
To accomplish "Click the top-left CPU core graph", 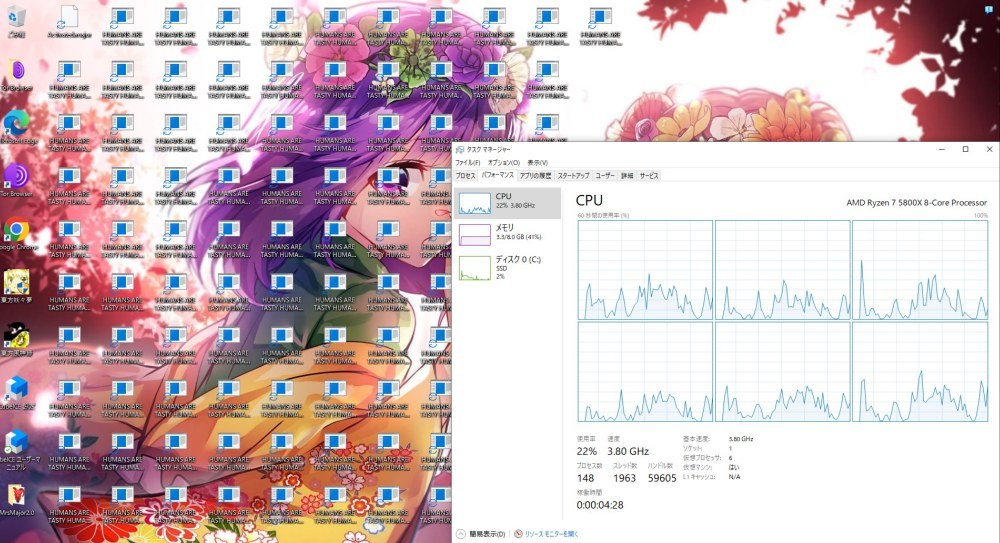I will point(645,270).
